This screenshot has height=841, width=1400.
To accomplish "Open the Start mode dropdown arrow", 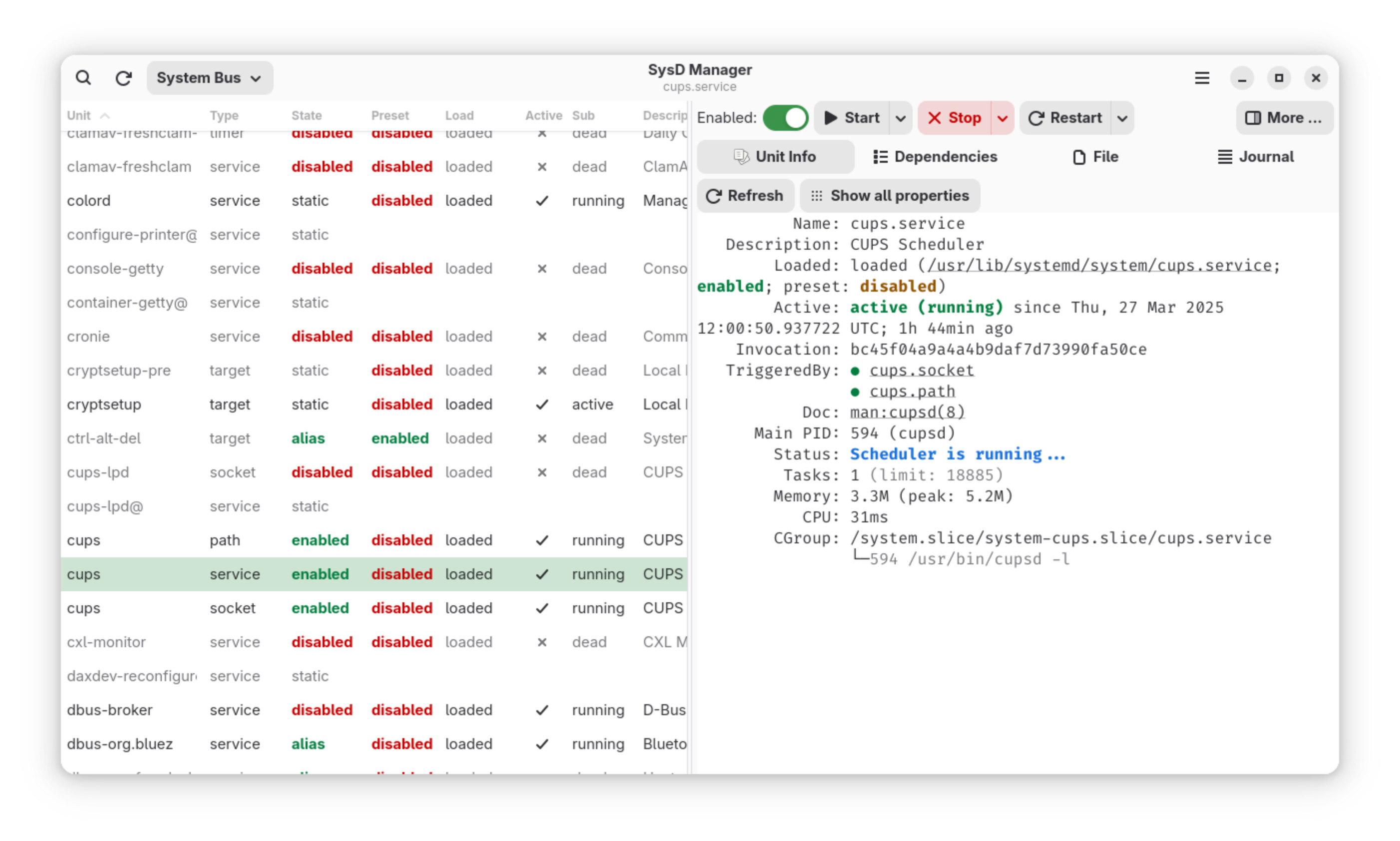I will [x=900, y=118].
